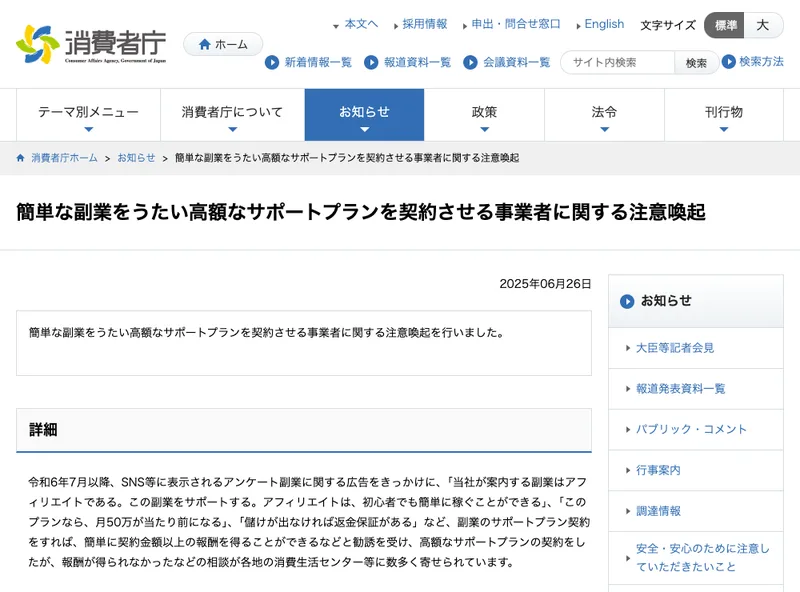The image size is (800, 592).
Task: Focus the サイト内検索 search field
Action: point(617,63)
